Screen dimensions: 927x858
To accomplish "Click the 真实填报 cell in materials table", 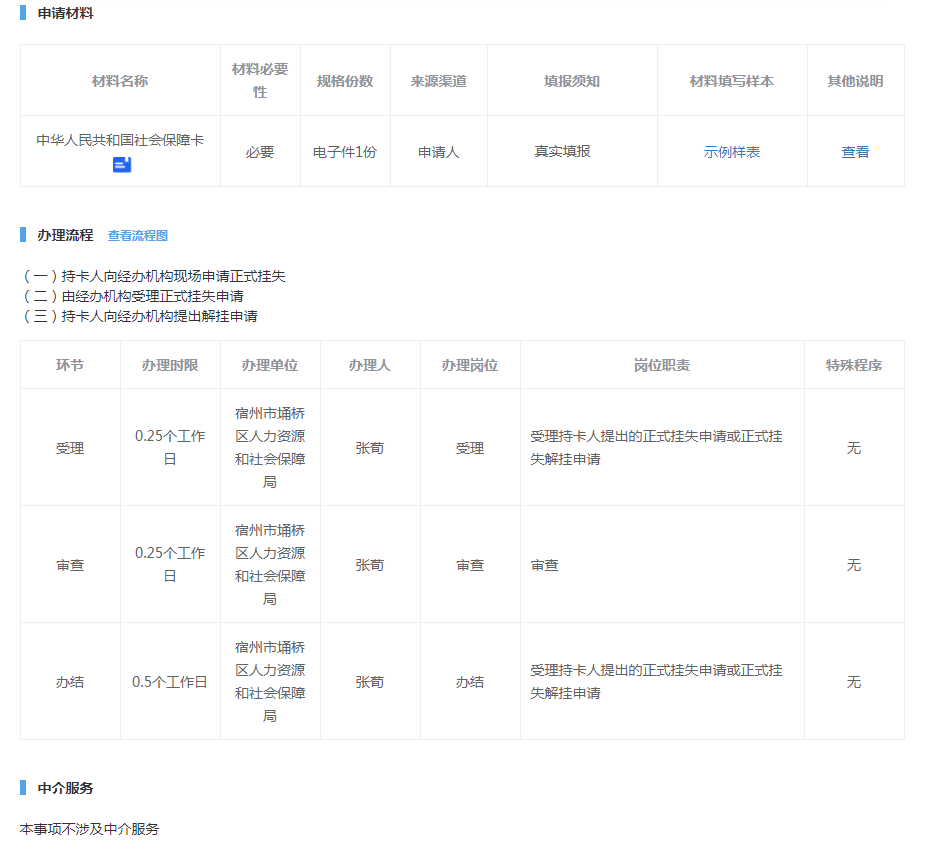I will [562, 151].
